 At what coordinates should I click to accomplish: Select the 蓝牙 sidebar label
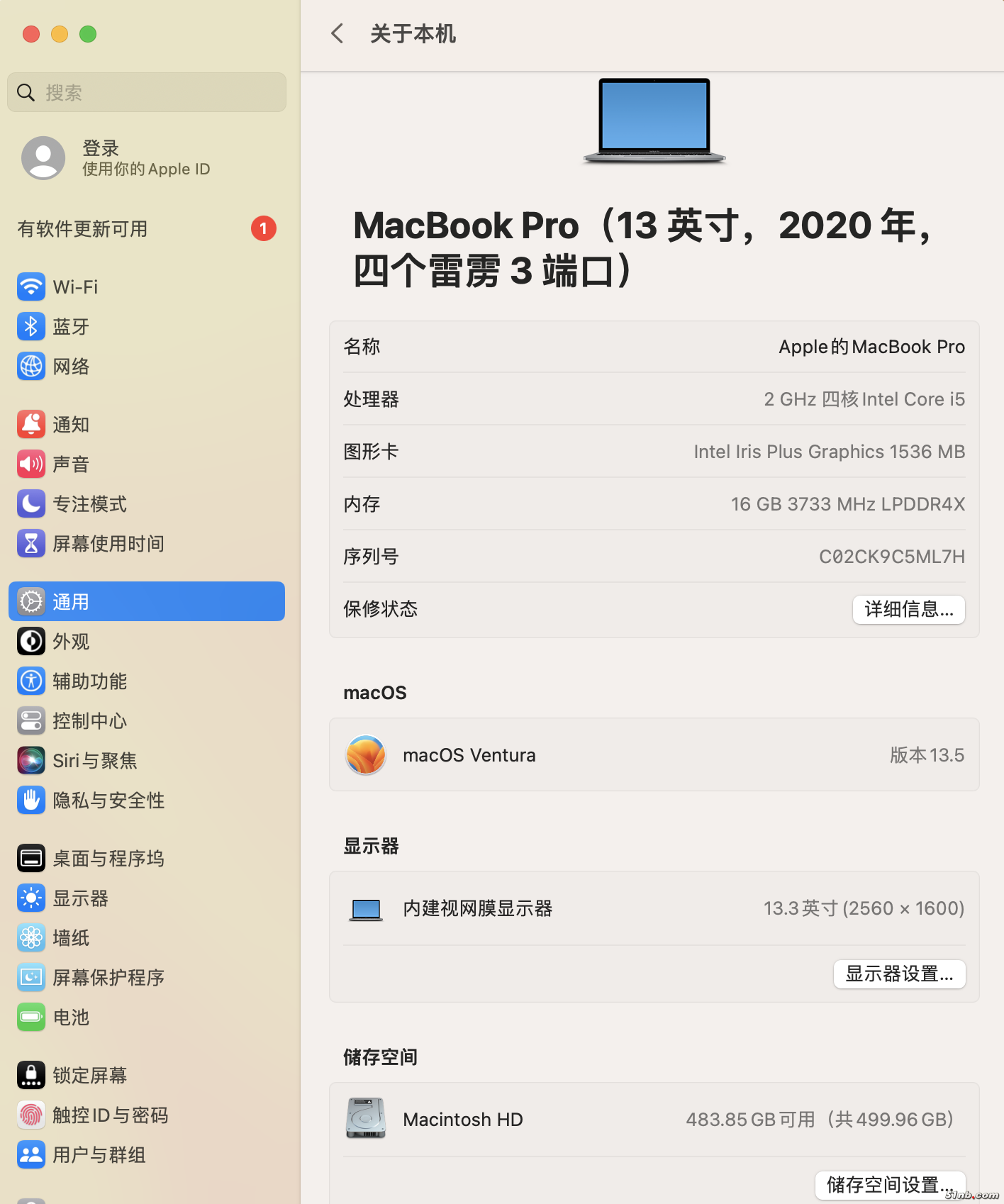tap(71, 326)
